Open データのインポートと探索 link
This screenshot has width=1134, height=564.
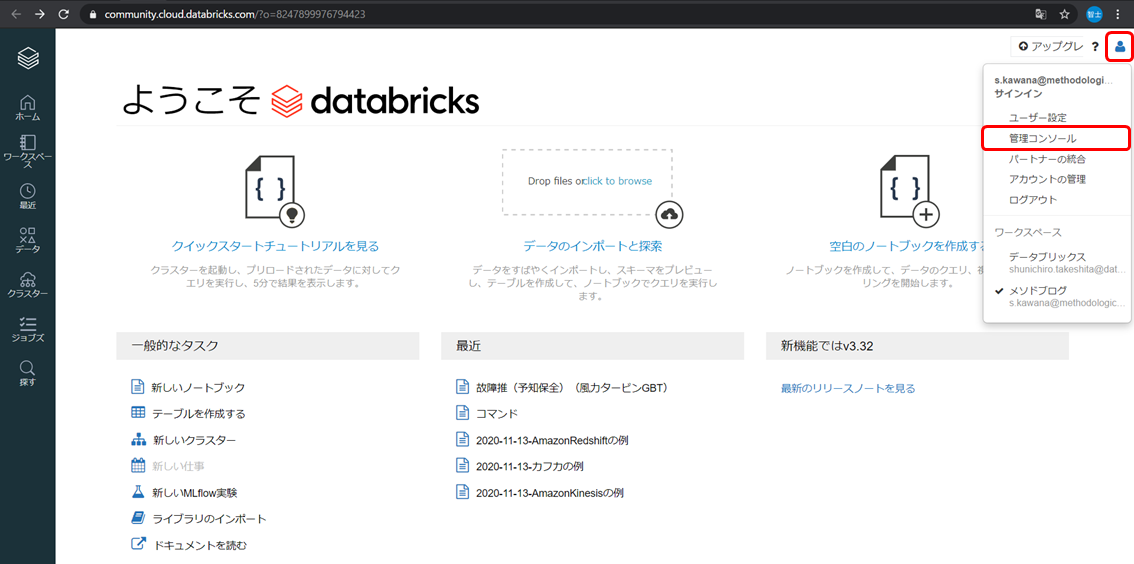[592, 246]
